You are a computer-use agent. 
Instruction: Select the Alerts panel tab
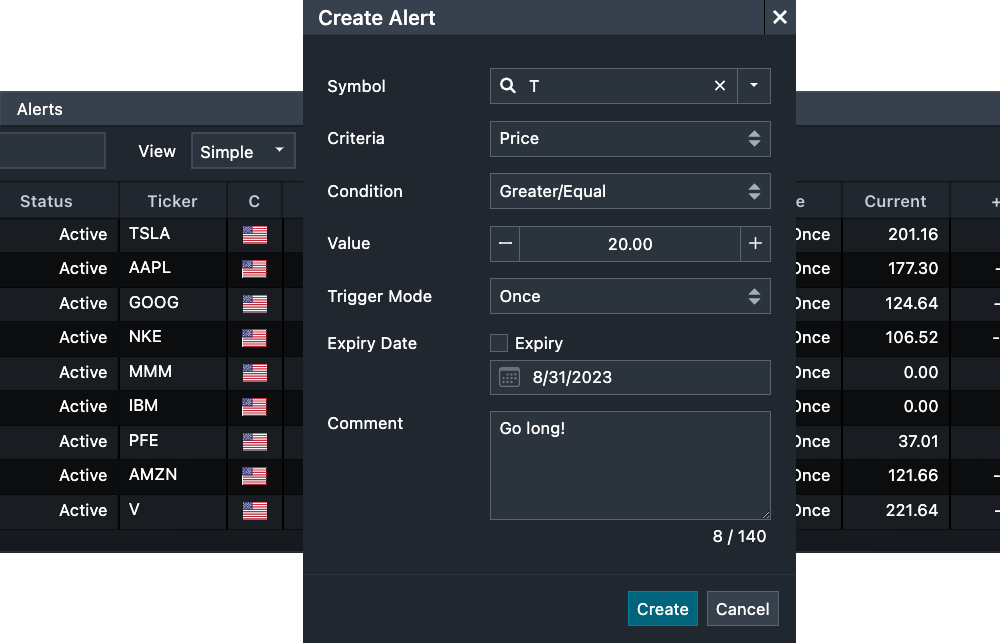[x=40, y=109]
